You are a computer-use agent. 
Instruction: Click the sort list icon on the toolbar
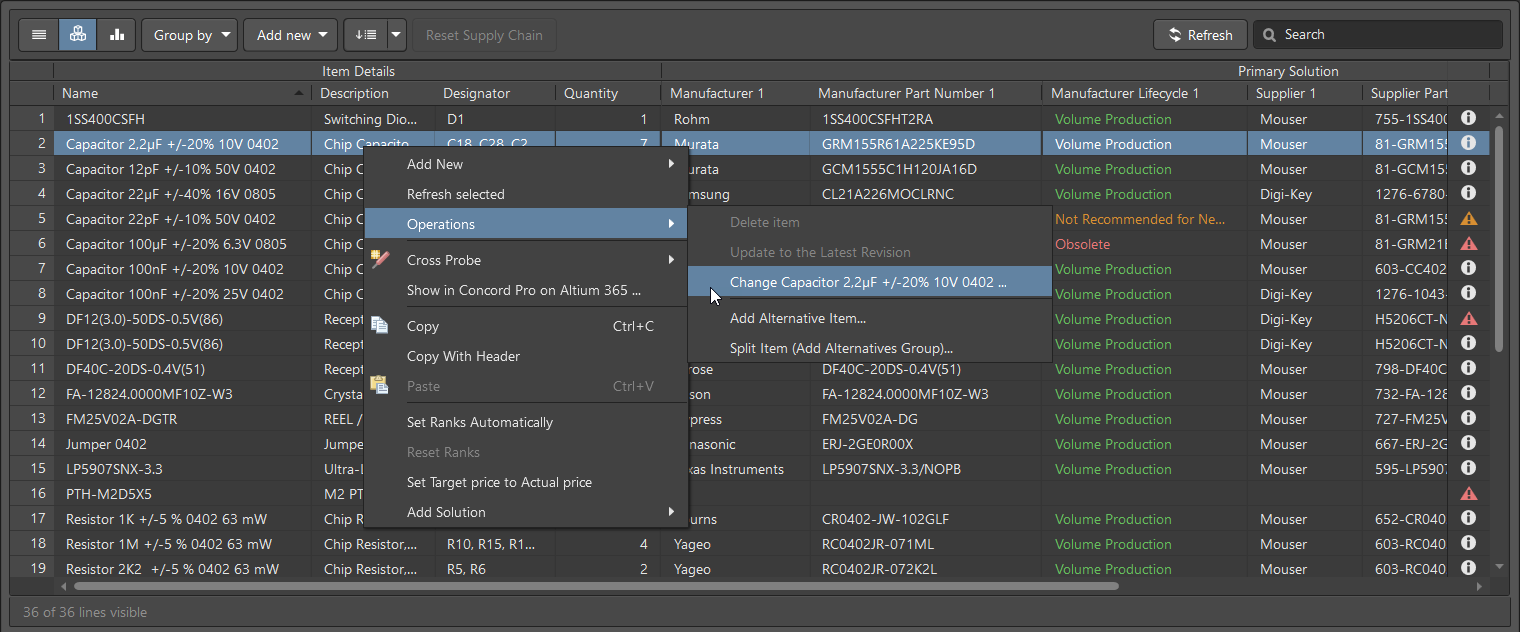click(366, 34)
